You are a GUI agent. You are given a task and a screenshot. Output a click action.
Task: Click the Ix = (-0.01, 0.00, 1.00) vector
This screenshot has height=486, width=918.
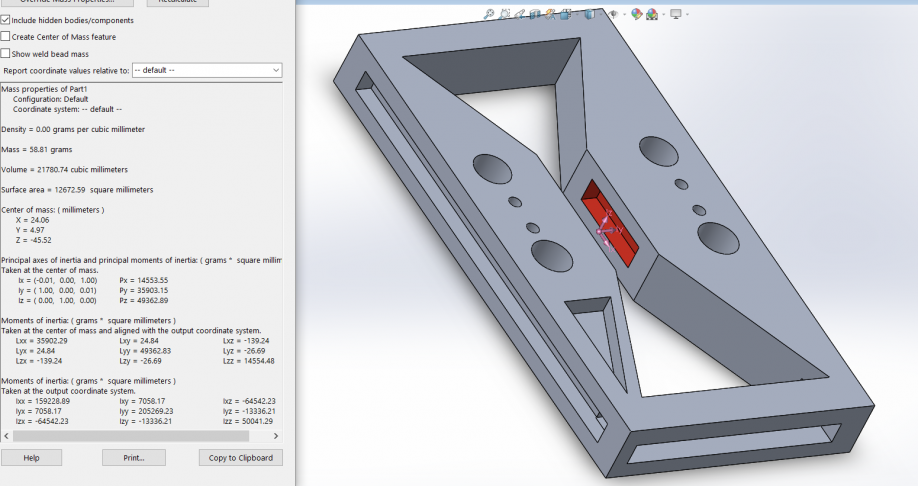pyautogui.click(x=58, y=280)
